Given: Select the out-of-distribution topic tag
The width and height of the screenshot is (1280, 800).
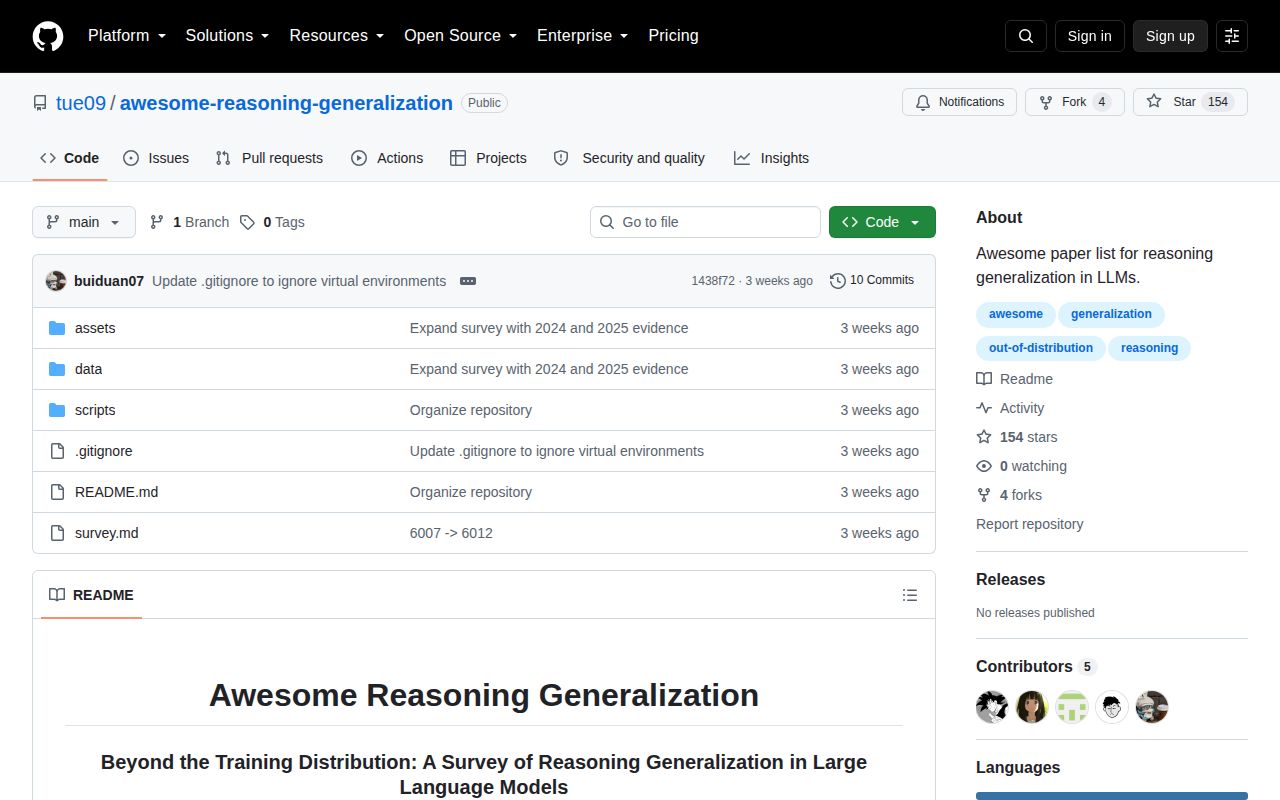Looking at the screenshot, I should pos(1041,348).
